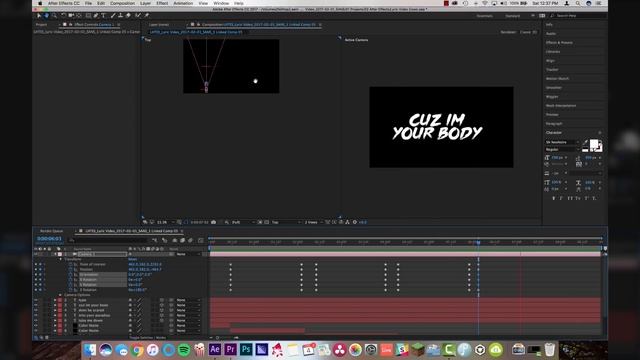Select the Pen tool
The width and height of the screenshot is (640, 360).
click(96, 16)
